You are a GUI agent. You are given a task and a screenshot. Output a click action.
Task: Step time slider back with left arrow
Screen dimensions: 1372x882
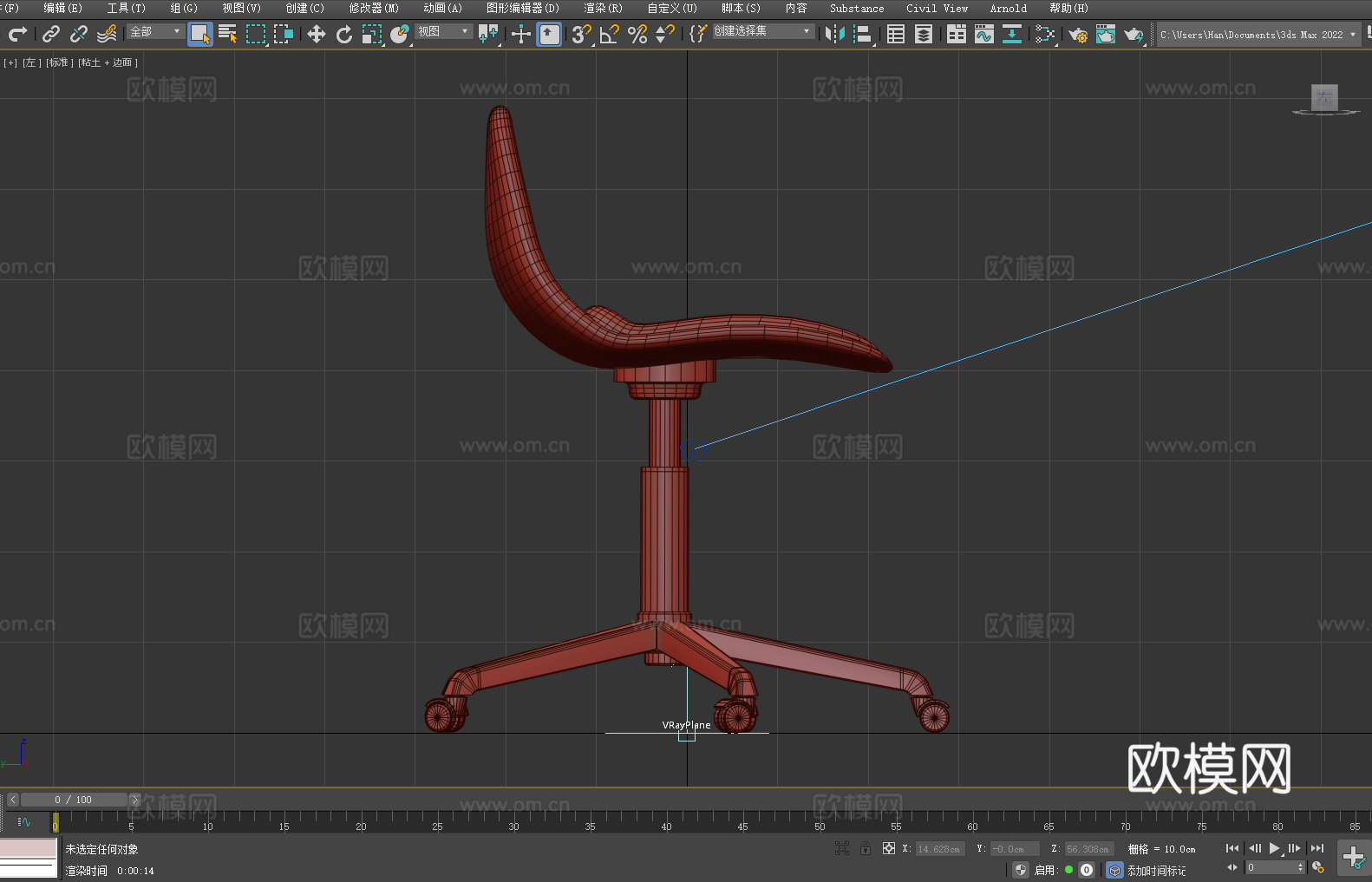point(13,800)
